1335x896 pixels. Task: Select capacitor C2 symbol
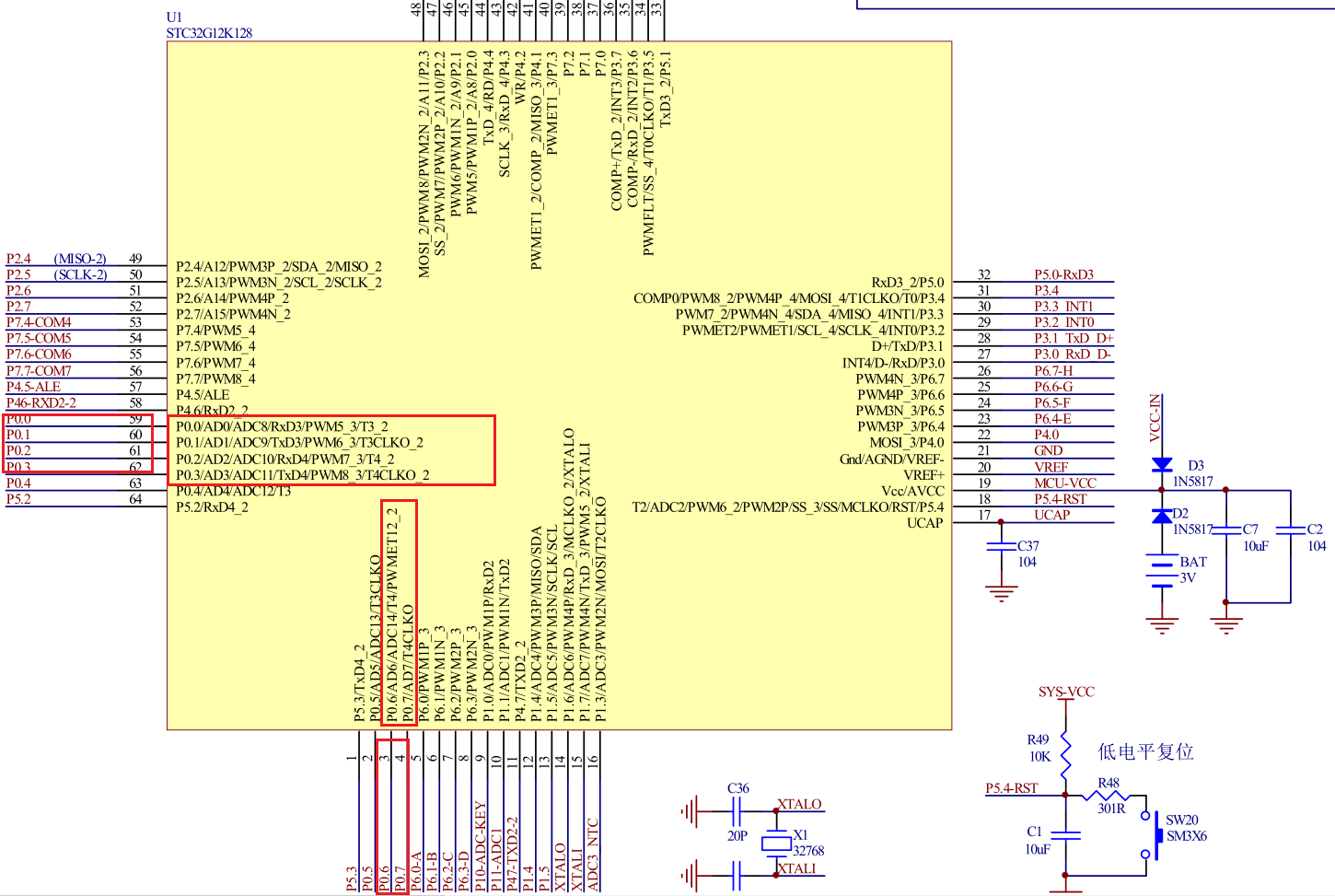[x=1291, y=531]
